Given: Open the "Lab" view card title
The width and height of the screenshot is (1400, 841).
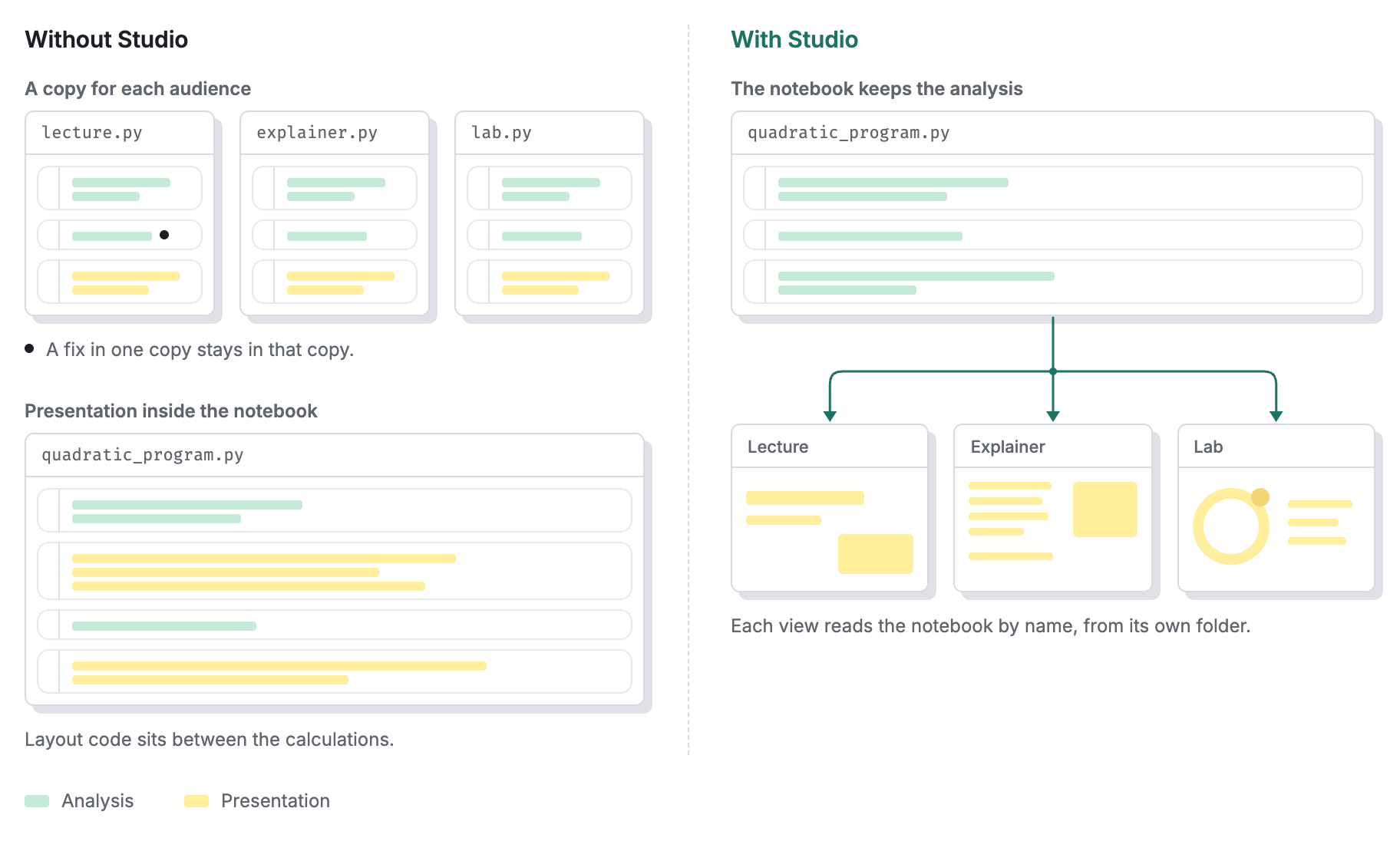Looking at the screenshot, I should tap(1208, 447).
